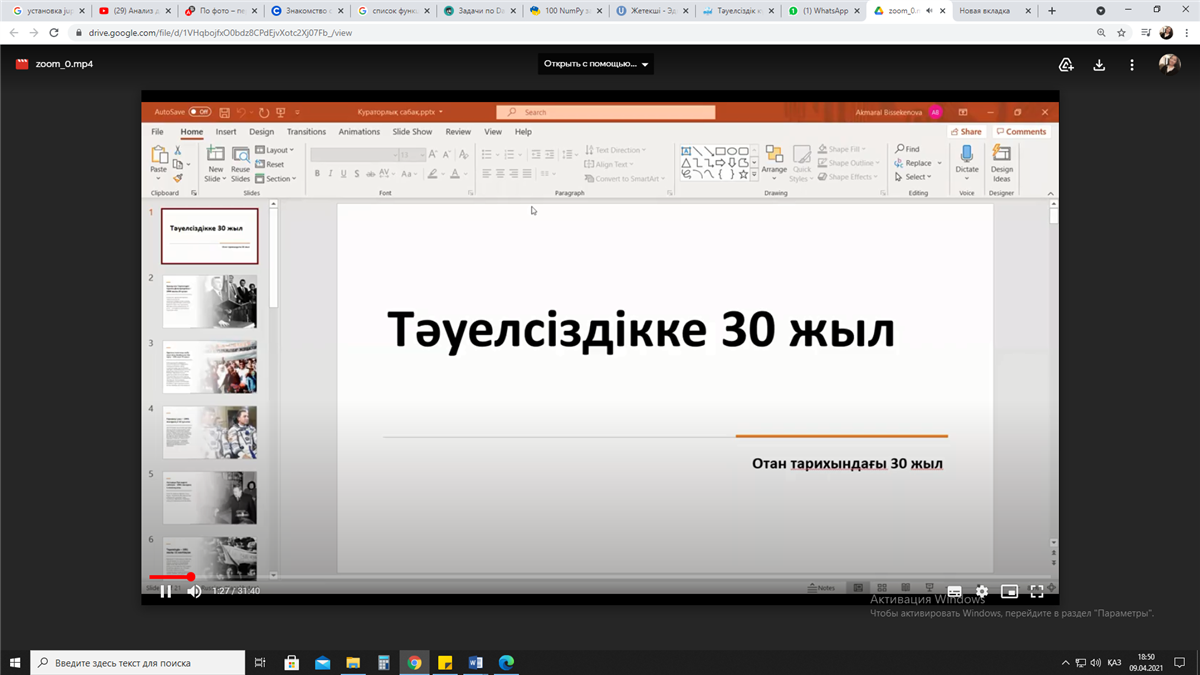The image size is (1200, 675).
Task: Expand the Layout dropdown
Action: tap(275, 150)
